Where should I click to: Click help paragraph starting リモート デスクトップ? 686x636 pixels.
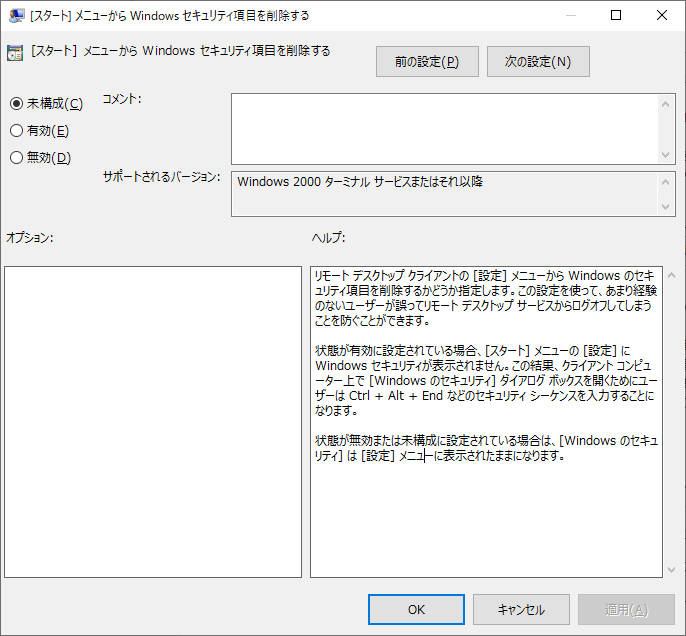pos(486,298)
